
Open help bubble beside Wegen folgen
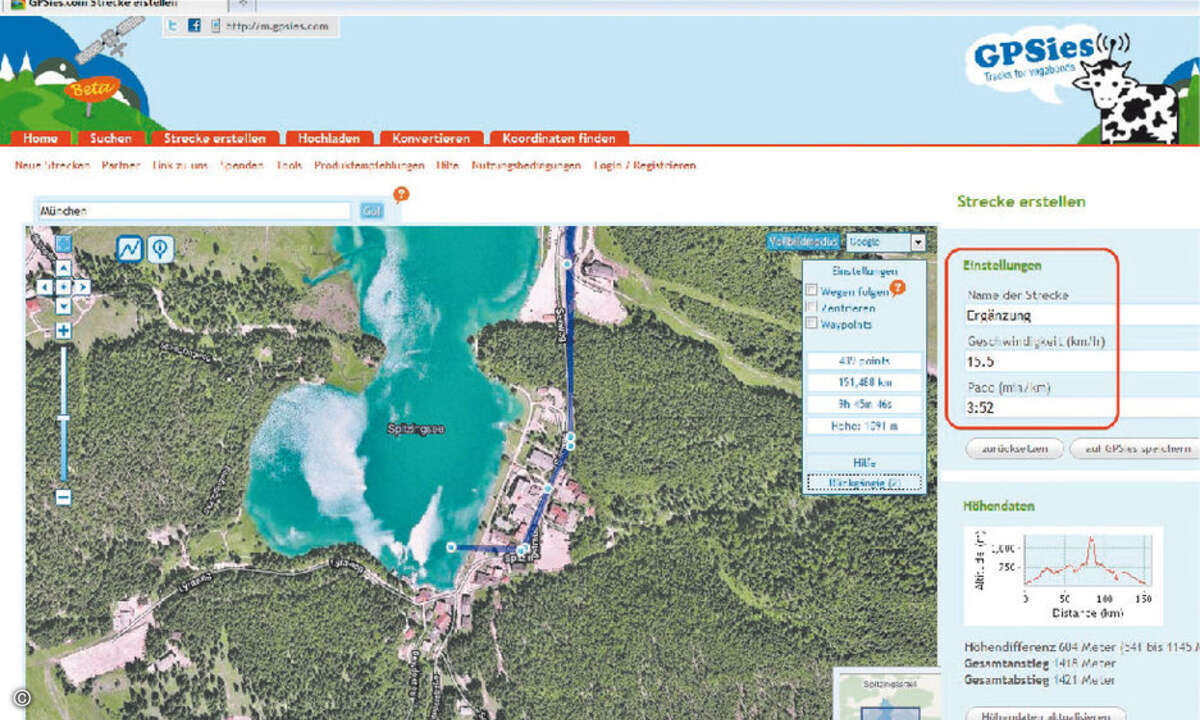(x=897, y=289)
